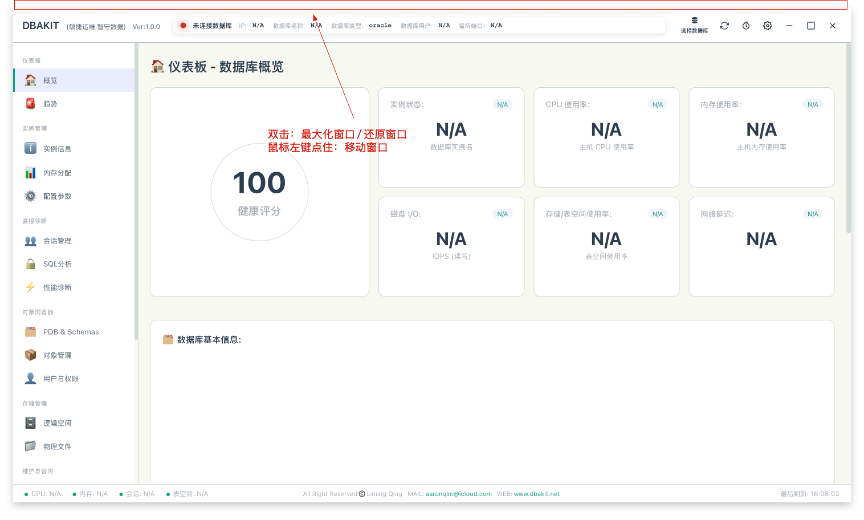Click the oracle database type value
The image size is (864, 520).
pyautogui.click(x=380, y=25)
